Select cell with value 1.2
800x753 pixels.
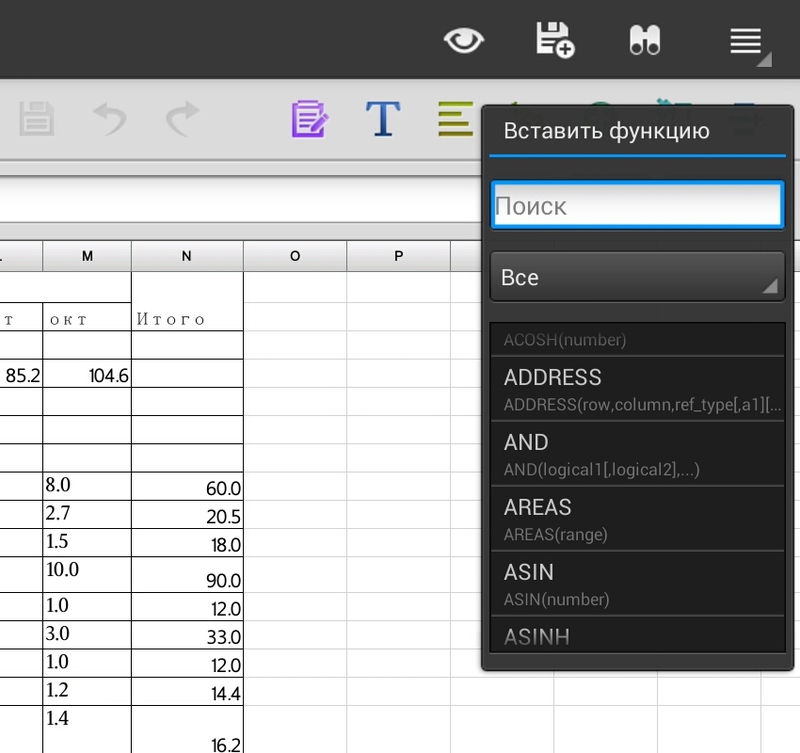[x=87, y=691]
